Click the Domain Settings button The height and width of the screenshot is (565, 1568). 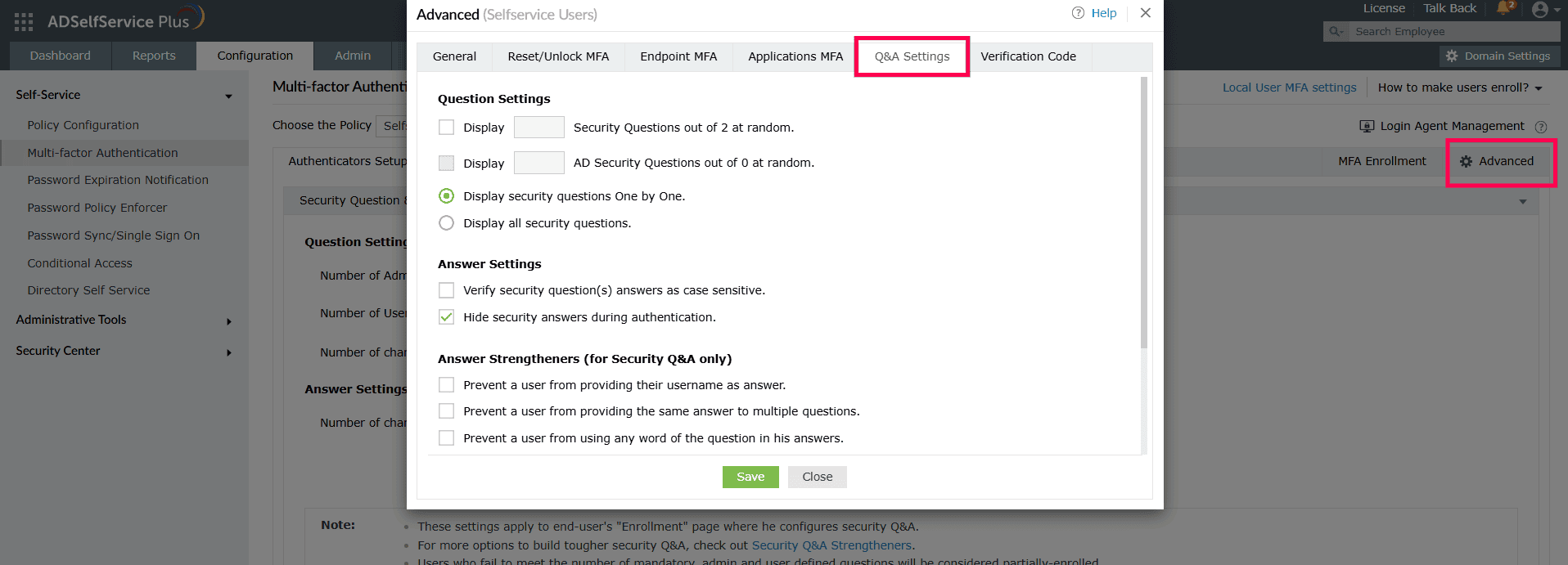pos(1499,56)
